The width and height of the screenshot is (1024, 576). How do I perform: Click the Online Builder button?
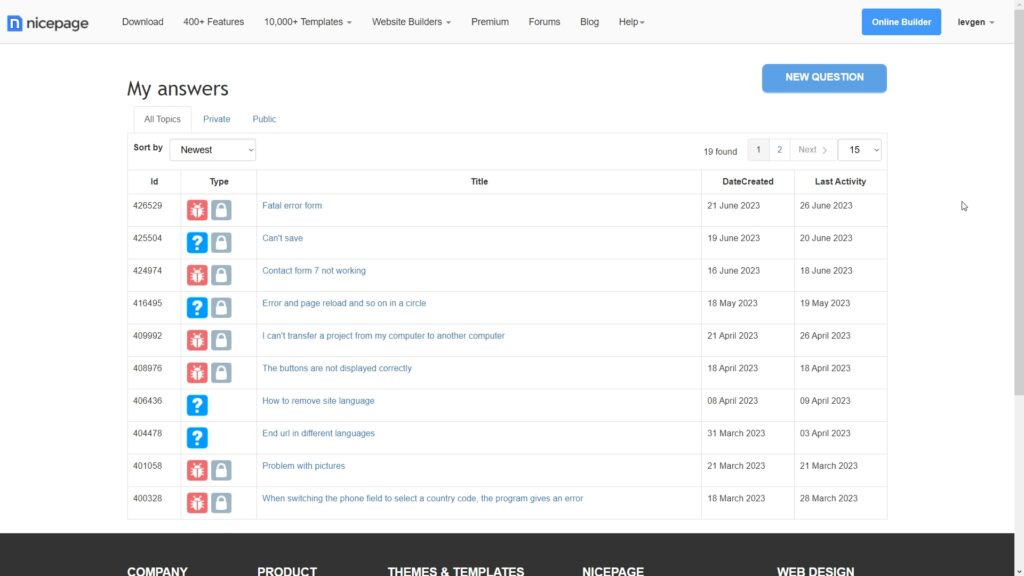coord(901,22)
